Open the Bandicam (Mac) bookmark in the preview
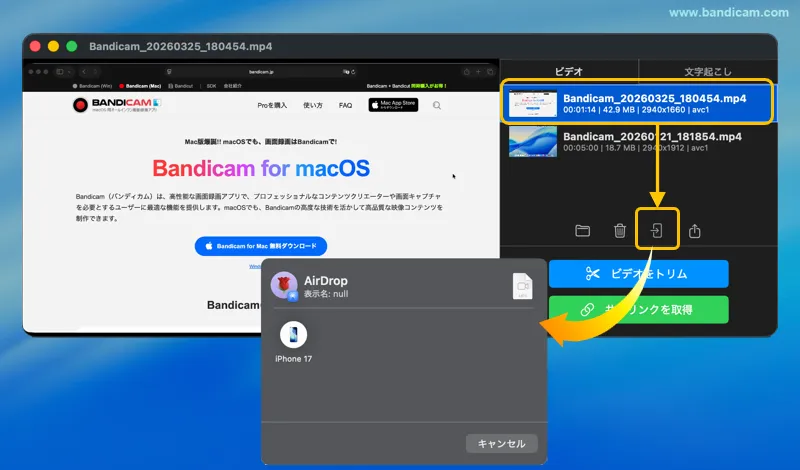Viewport: 800px width, 470px height. (x=140, y=86)
